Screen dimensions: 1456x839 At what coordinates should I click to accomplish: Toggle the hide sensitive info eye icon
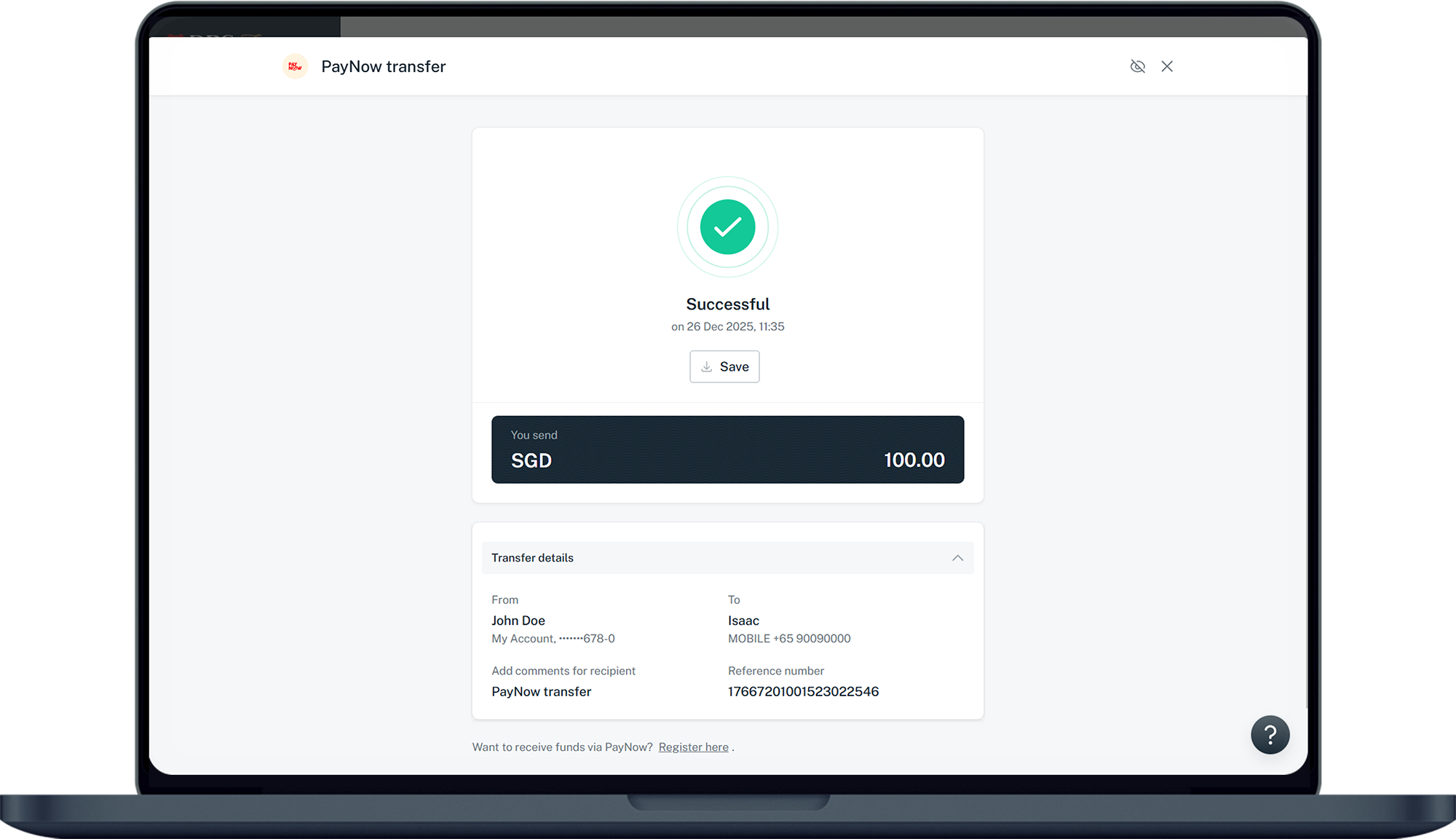pos(1138,66)
